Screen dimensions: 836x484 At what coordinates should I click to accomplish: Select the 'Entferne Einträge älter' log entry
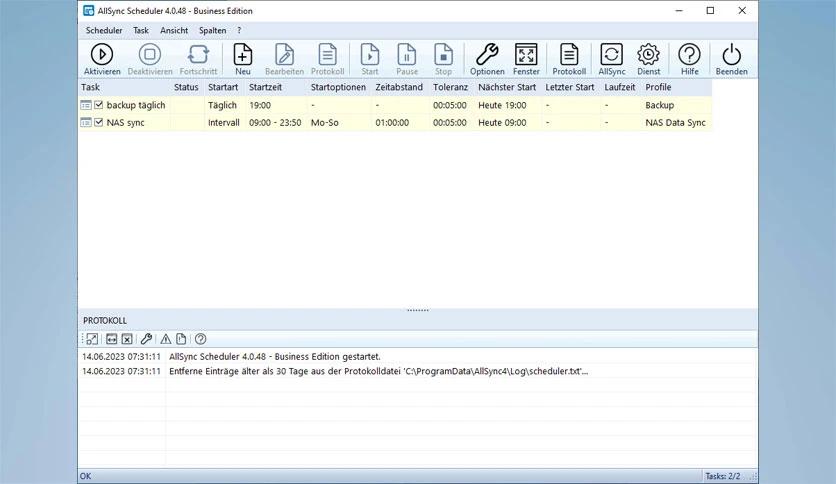click(x=417, y=371)
